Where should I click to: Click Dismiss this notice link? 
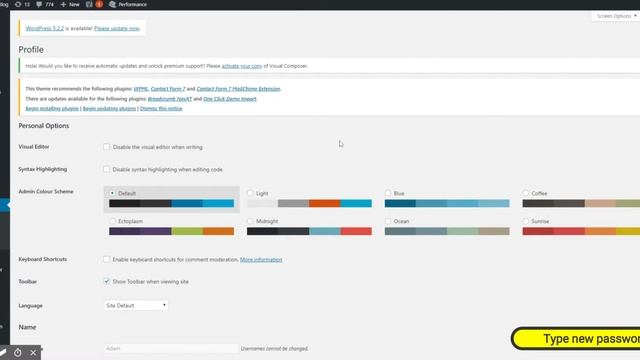click(161, 109)
